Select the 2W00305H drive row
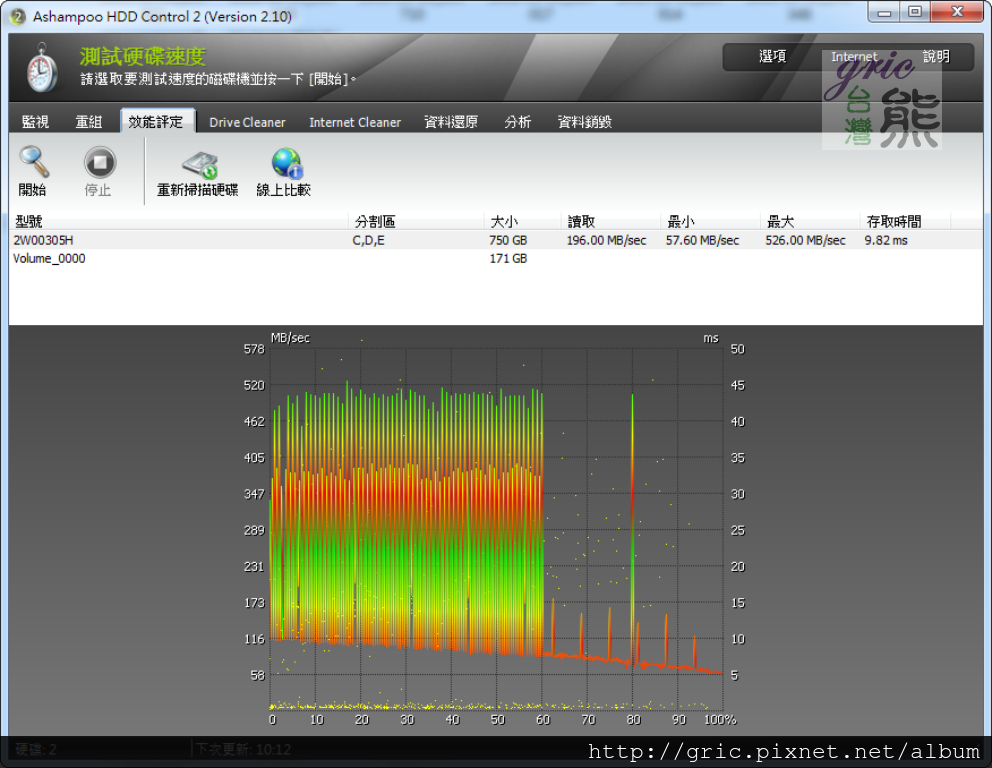Screen dimensions: 992x768 [496, 240]
